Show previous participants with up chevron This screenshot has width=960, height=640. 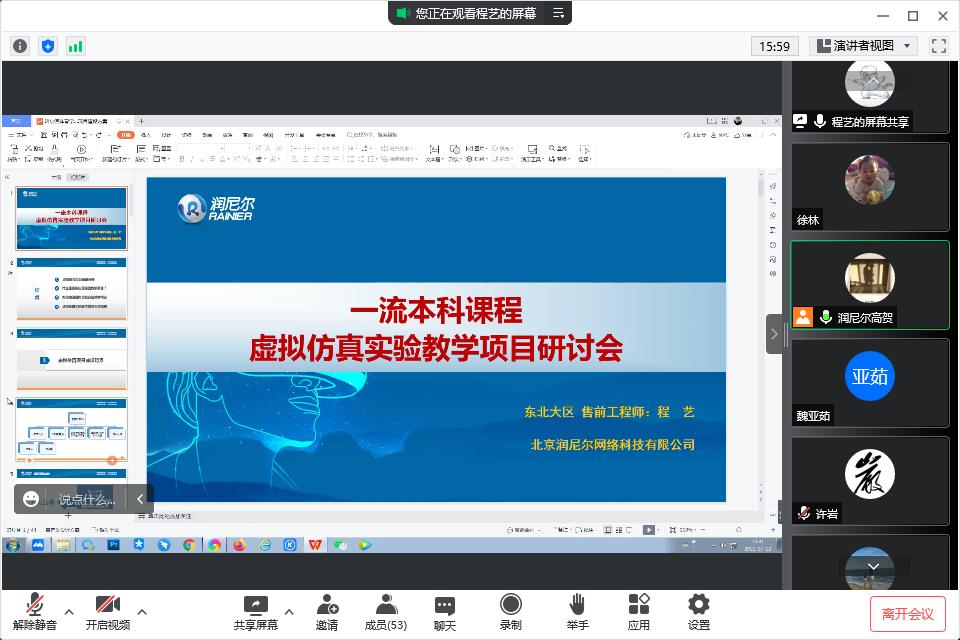click(x=872, y=80)
